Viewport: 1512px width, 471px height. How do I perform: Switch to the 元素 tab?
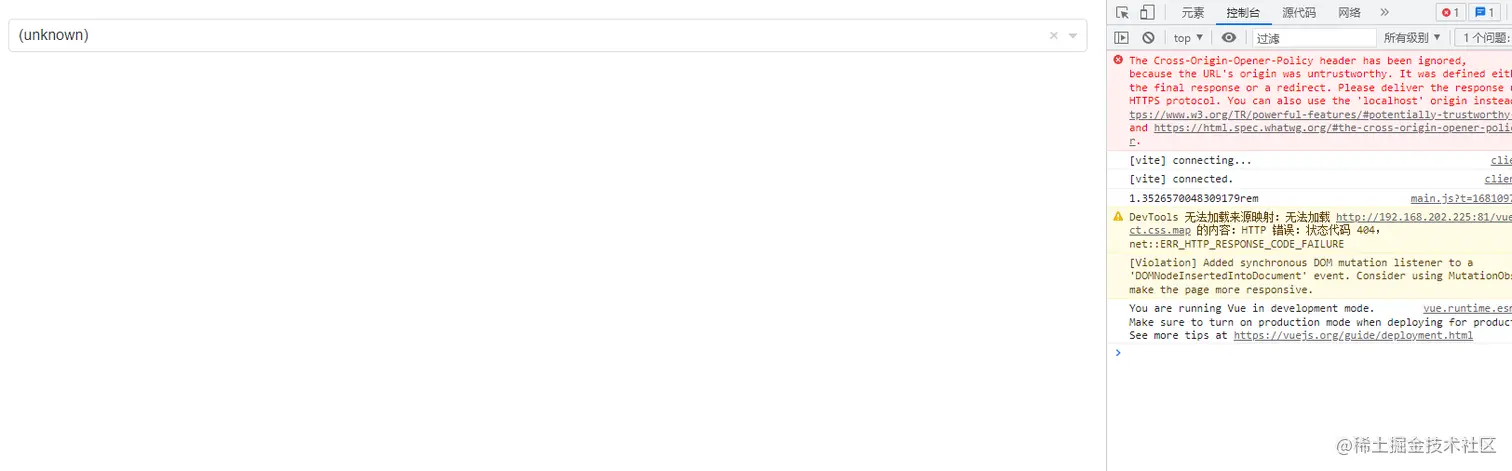tap(1193, 13)
